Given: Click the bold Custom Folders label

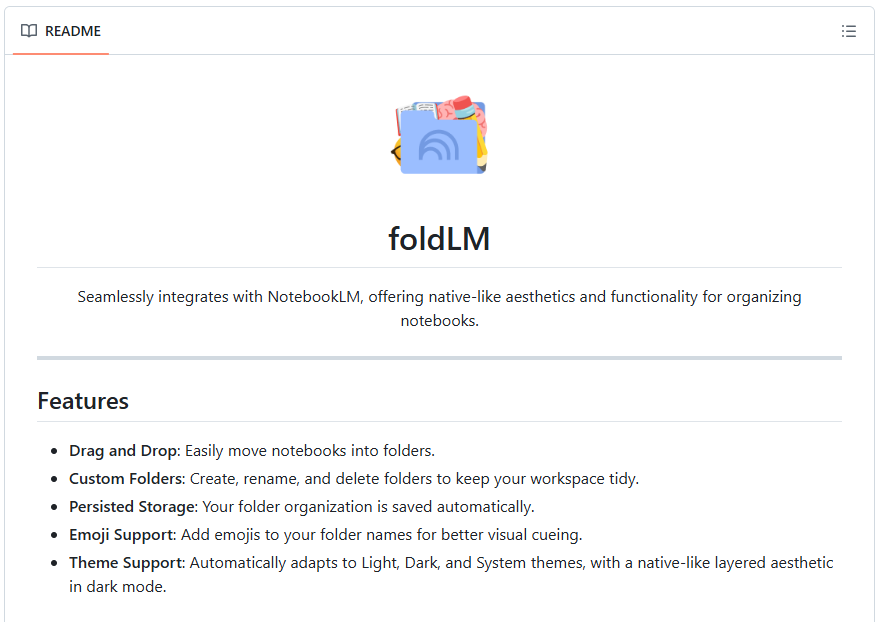Looking at the screenshot, I should [127, 478].
